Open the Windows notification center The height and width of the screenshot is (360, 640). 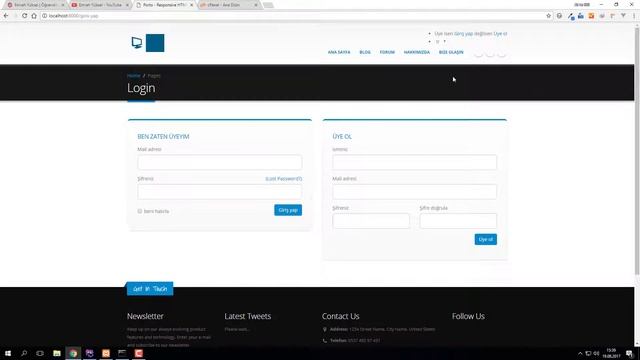pos(630,353)
